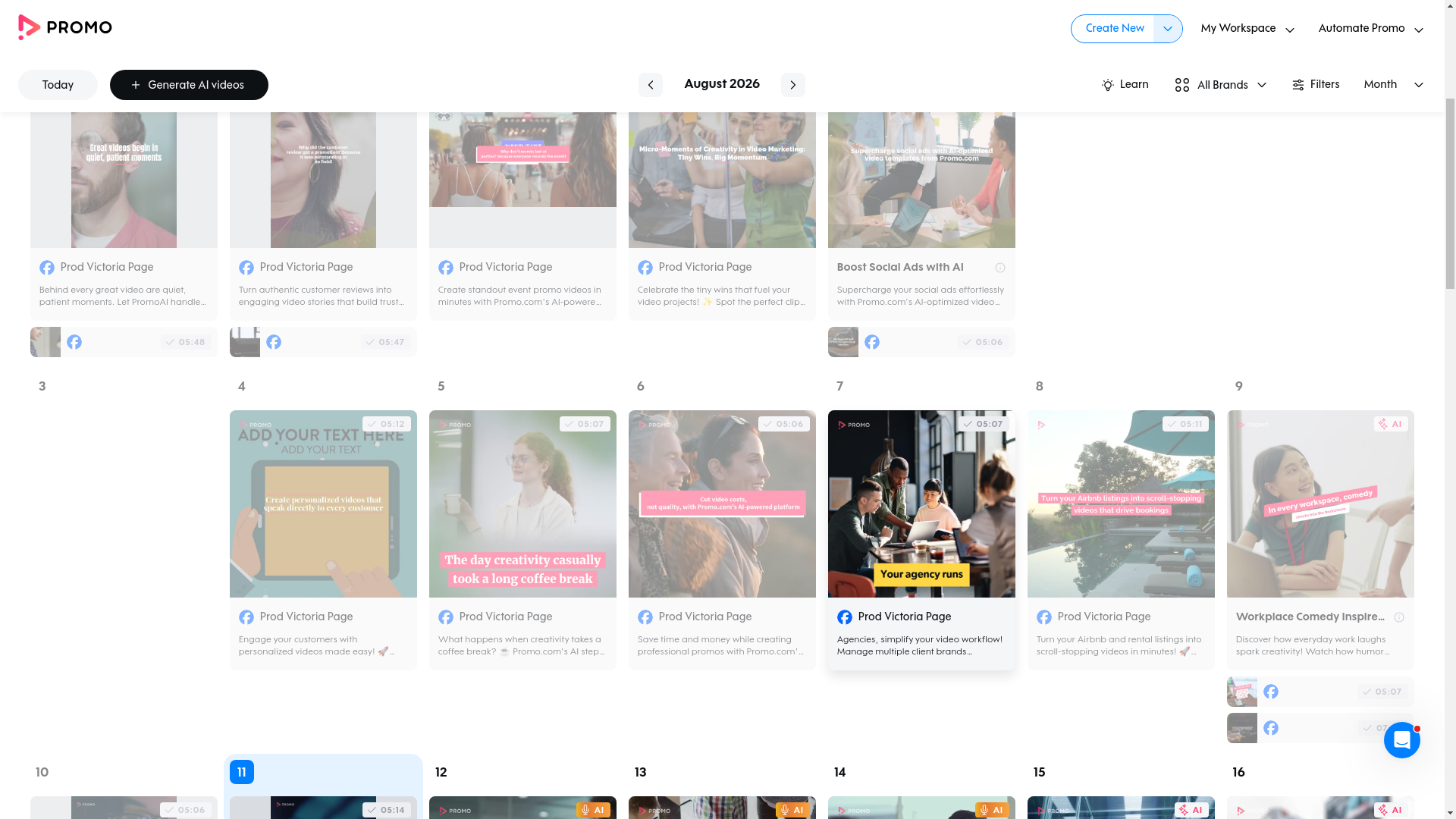The width and height of the screenshot is (1456, 819).
Task: Open 'Your agency runs' video thumbnail
Action: 921,504
